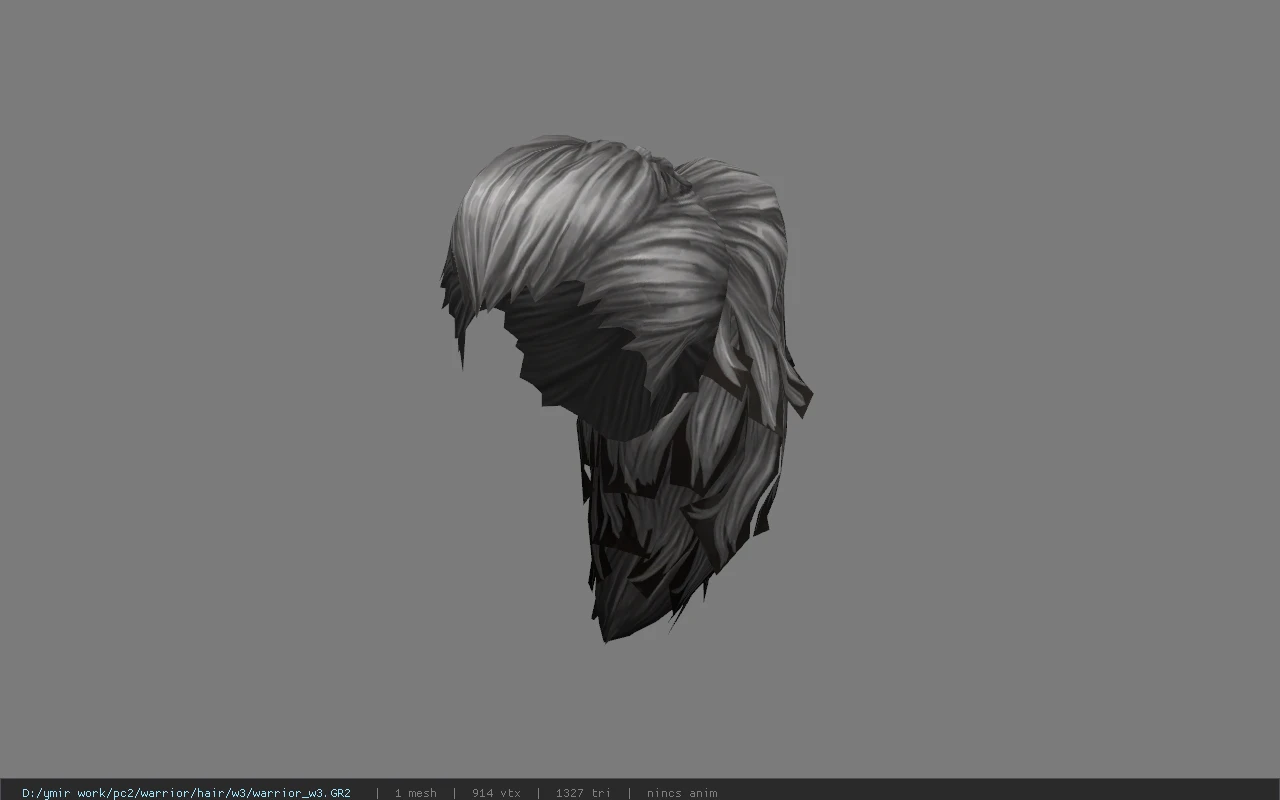This screenshot has height=800, width=1280.
Task: Click the '1 mesh' status entry
Action: [x=415, y=792]
